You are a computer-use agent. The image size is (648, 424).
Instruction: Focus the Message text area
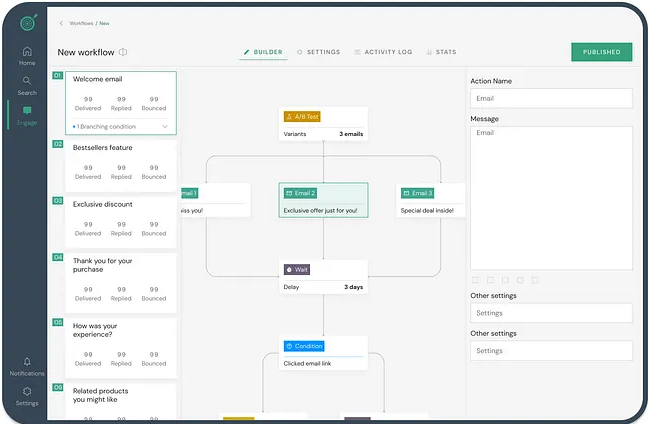(x=551, y=198)
